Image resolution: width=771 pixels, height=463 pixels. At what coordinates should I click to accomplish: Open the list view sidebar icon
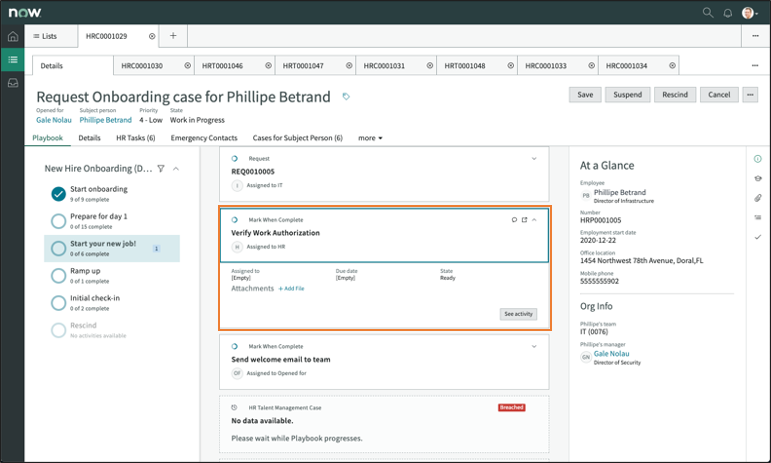[x=13, y=60]
